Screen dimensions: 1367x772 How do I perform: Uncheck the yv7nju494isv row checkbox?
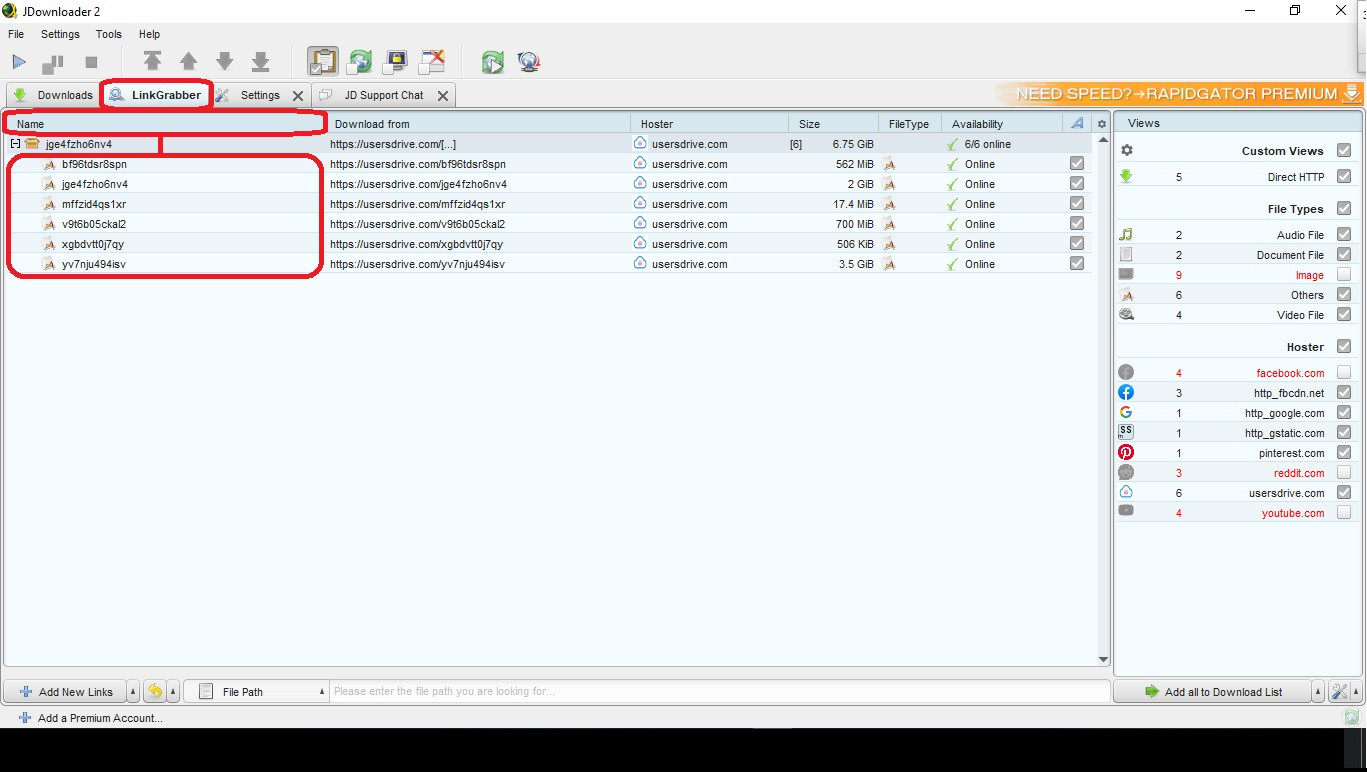point(1077,264)
